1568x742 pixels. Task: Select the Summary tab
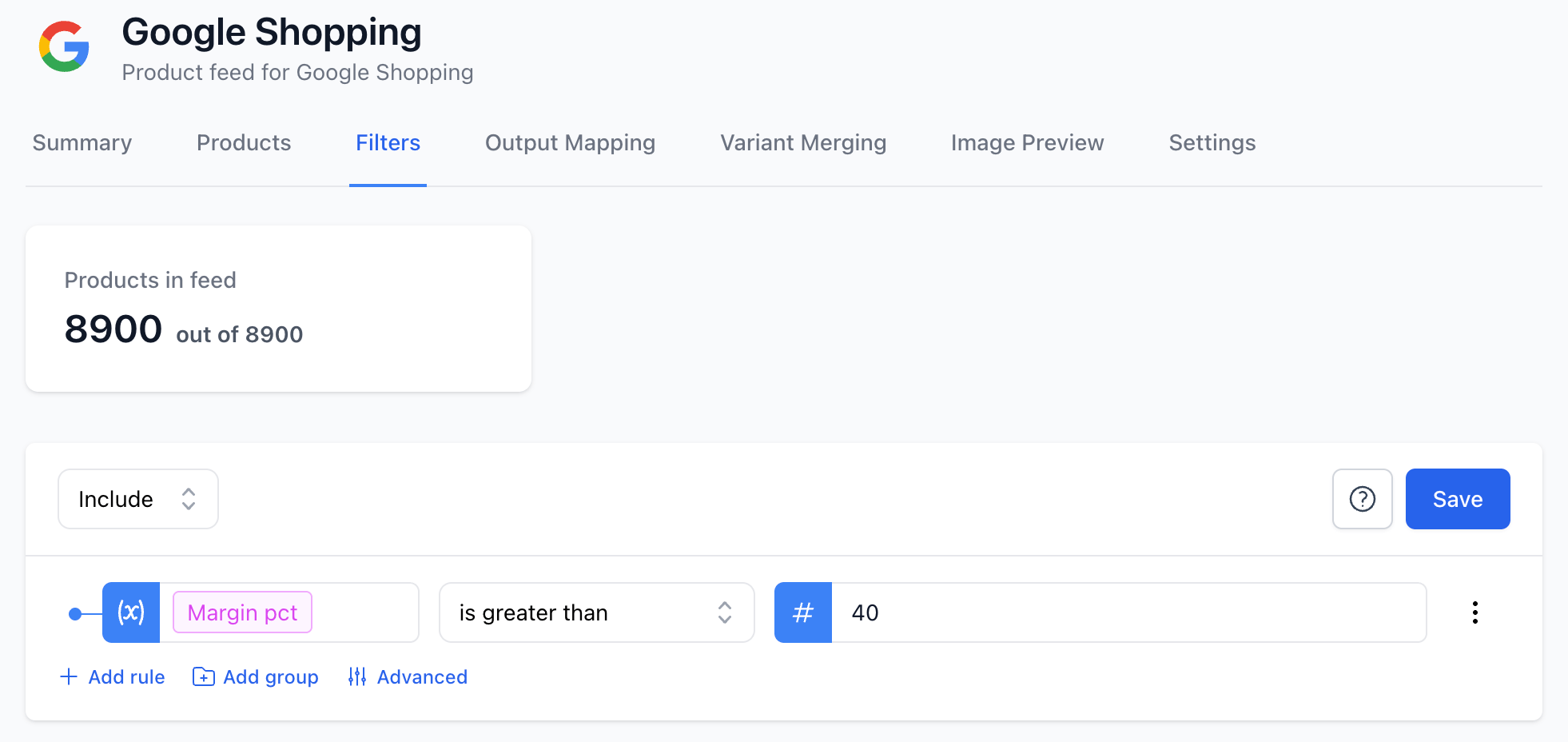coord(82,142)
